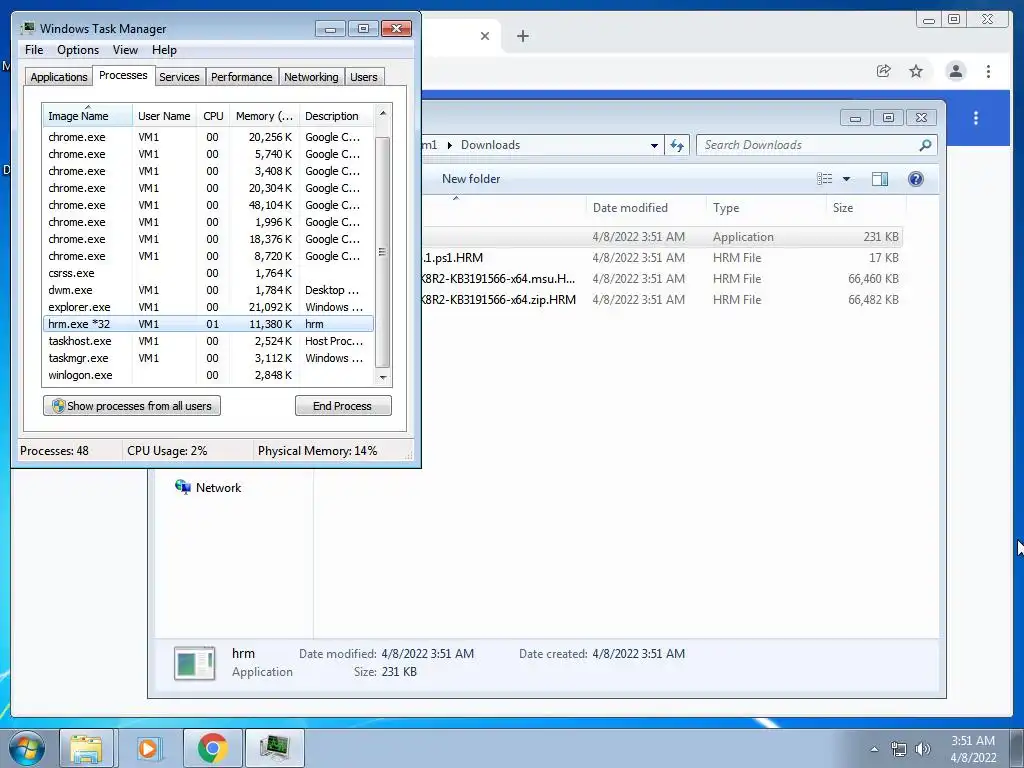The height and width of the screenshot is (768, 1024).
Task: Toggle the Explorer preview pane icon
Action: point(880,179)
